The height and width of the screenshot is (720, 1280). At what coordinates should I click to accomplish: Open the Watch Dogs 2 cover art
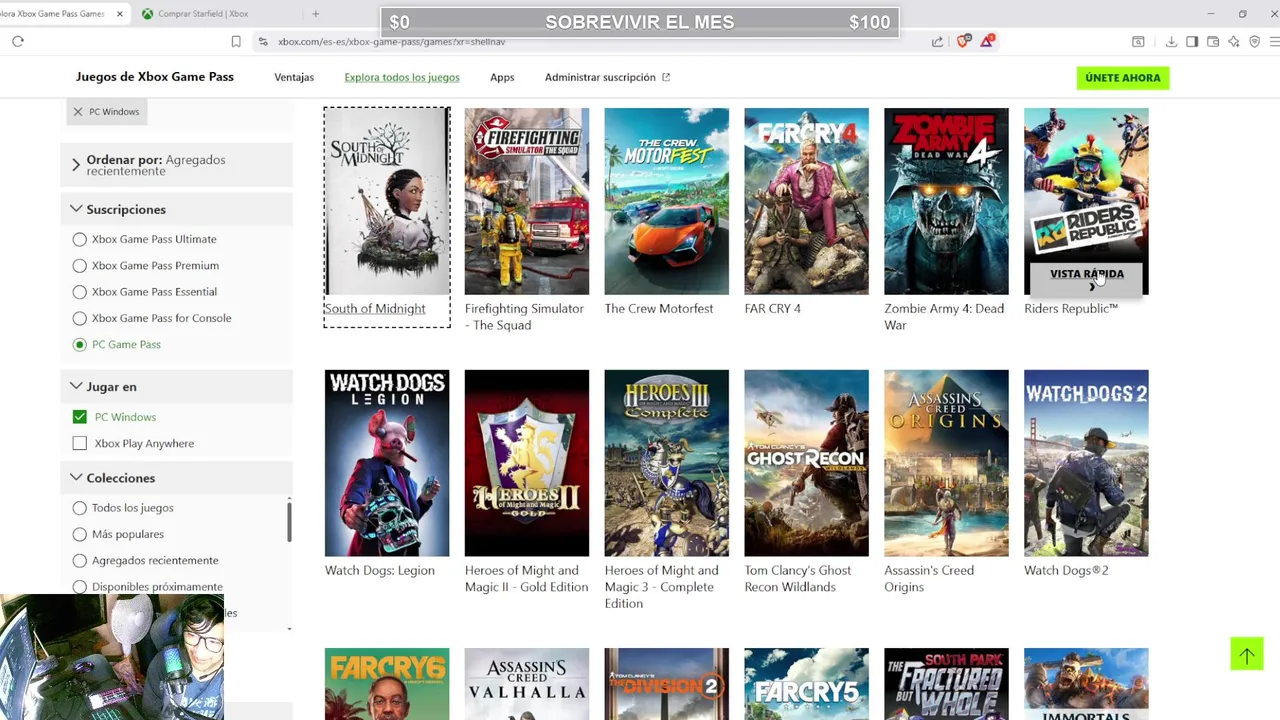[1087, 463]
